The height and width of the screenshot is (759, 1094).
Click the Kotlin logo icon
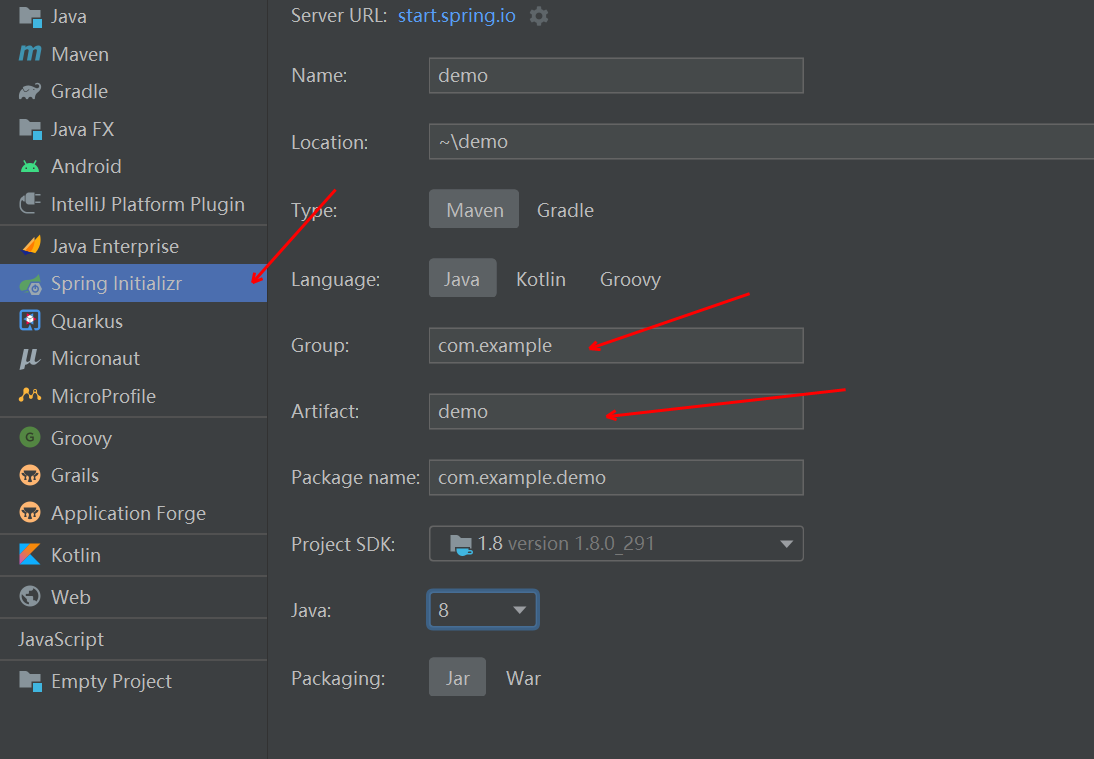pyautogui.click(x=30, y=555)
